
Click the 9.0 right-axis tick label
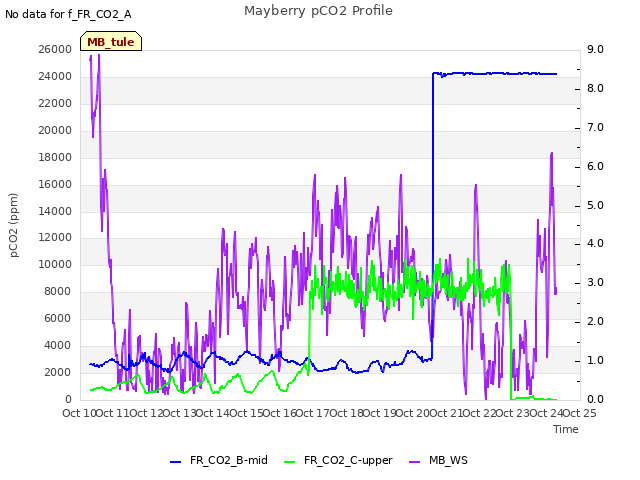pos(595,49)
